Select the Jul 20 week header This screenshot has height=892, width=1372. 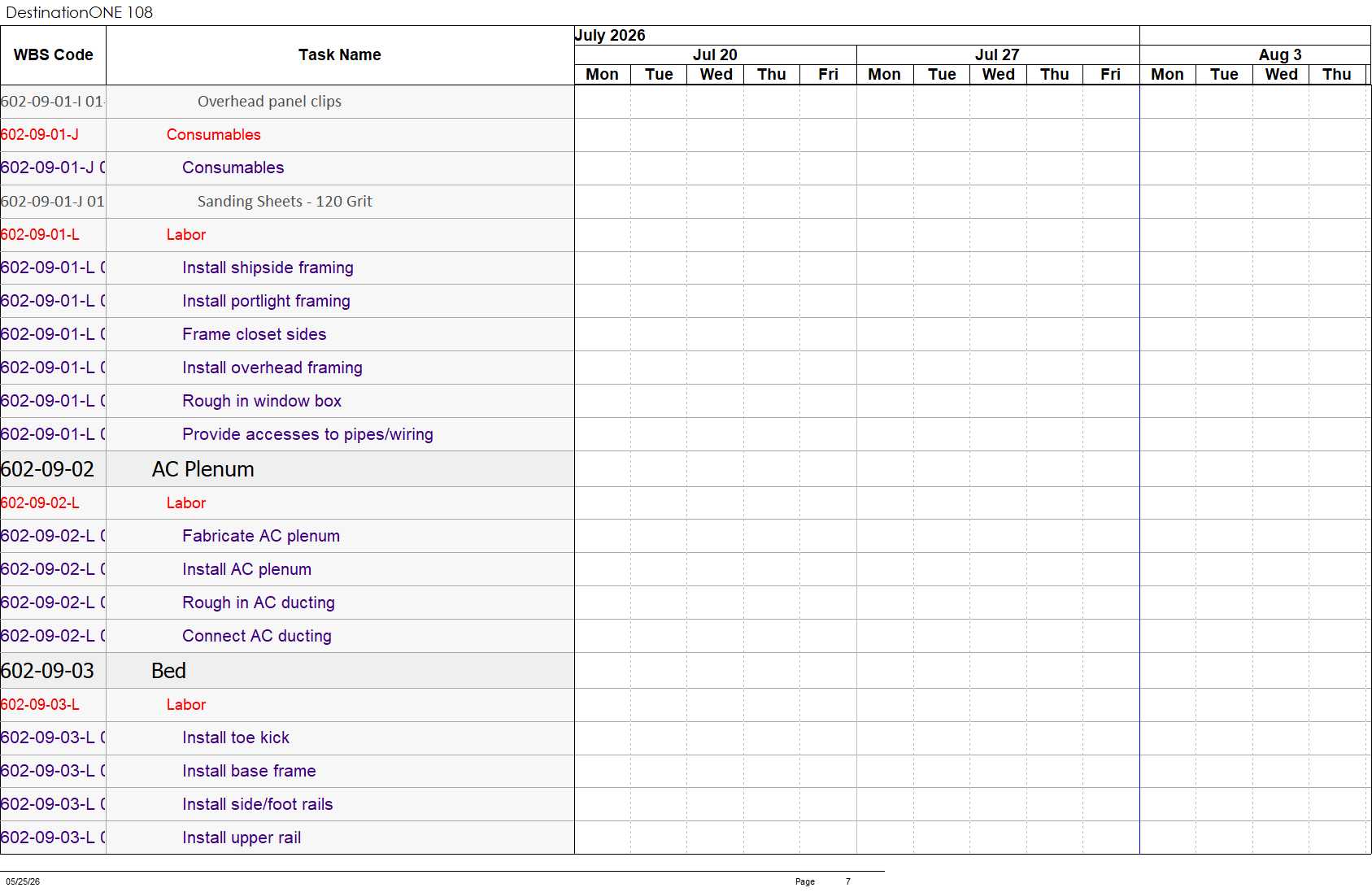coord(715,54)
